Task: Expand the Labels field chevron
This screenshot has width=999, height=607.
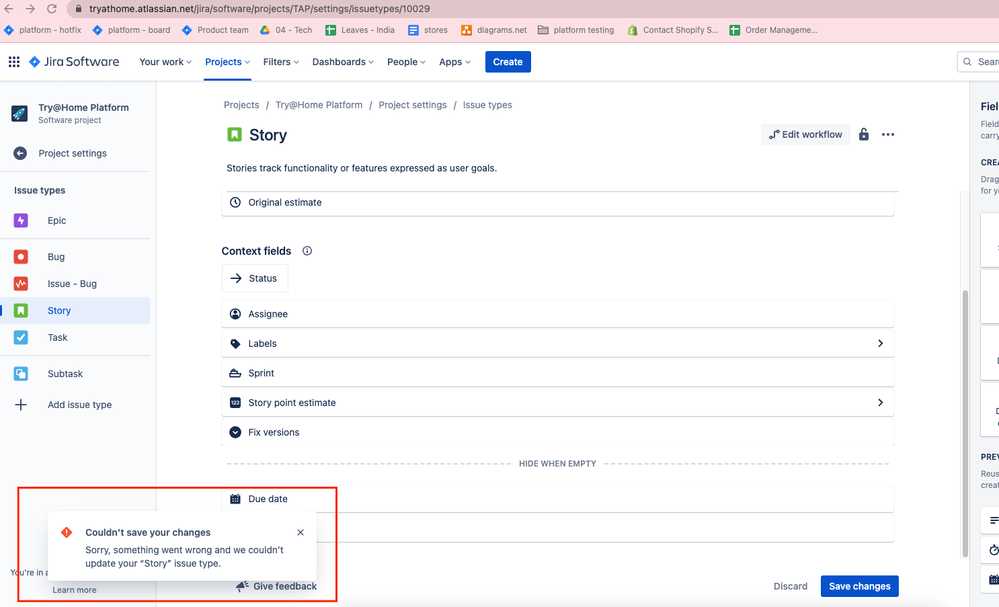Action: [880, 343]
